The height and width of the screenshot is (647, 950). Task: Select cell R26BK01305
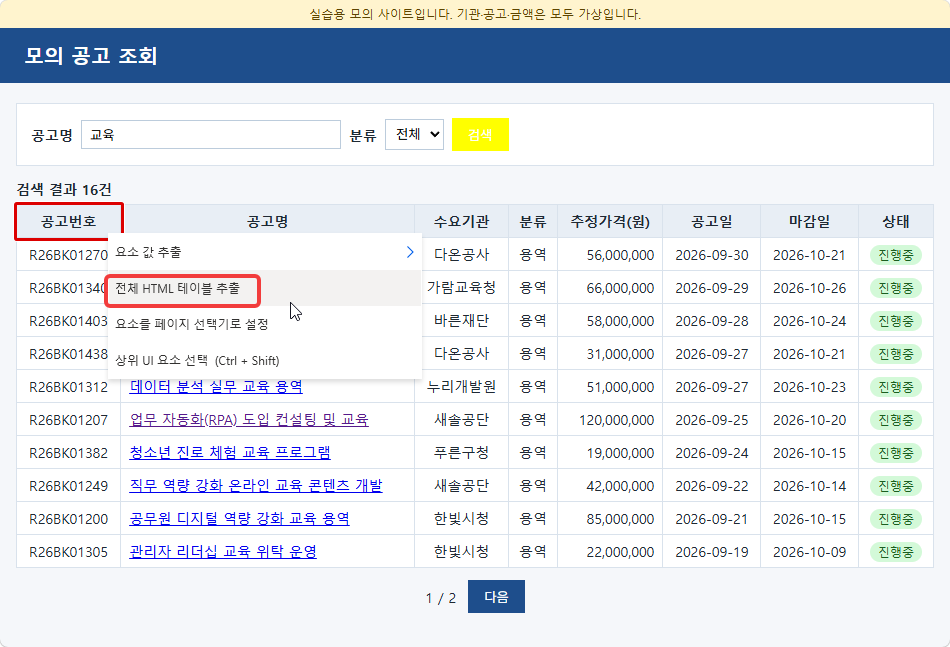68,552
